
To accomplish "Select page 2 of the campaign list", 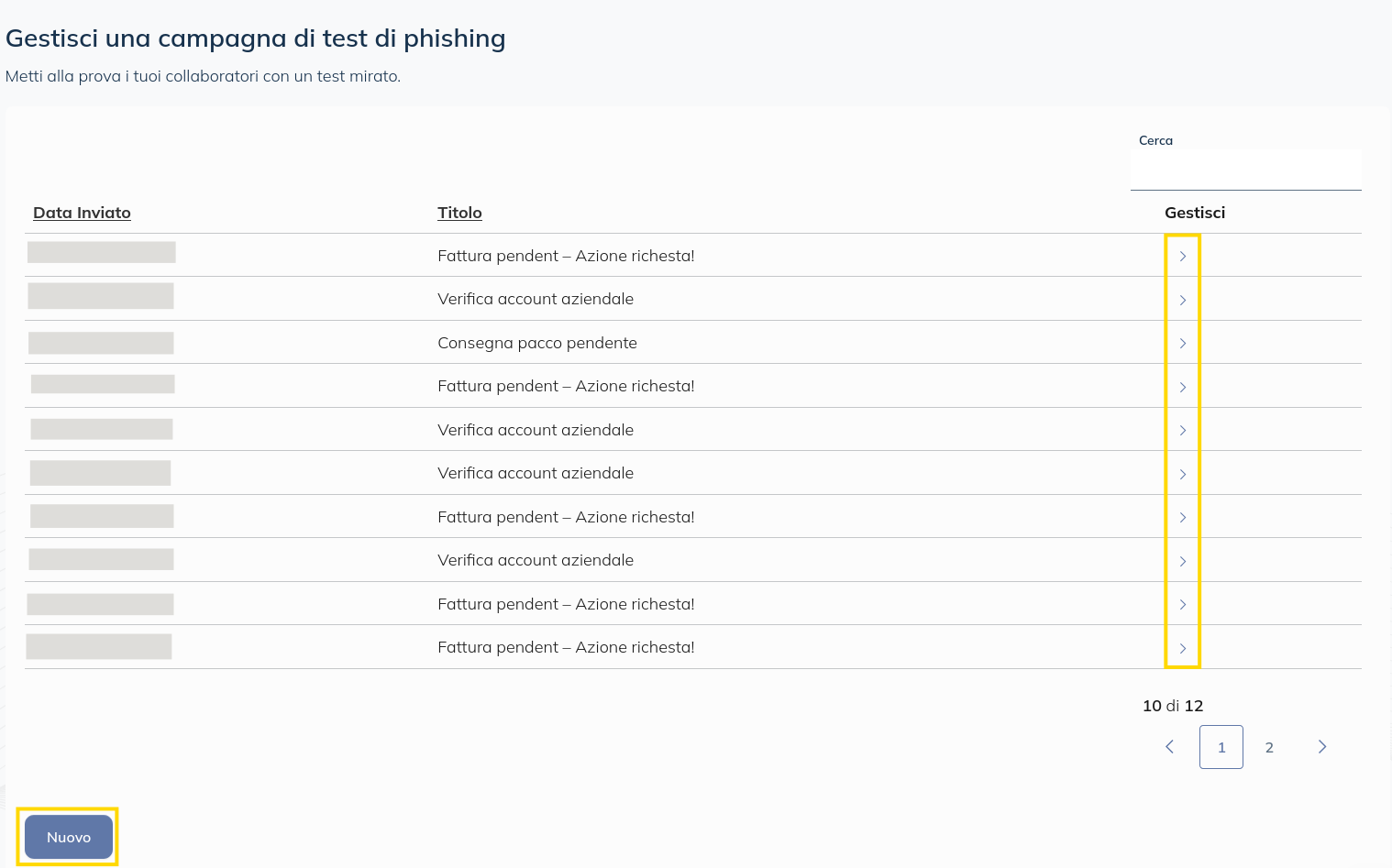I will tap(1269, 746).
